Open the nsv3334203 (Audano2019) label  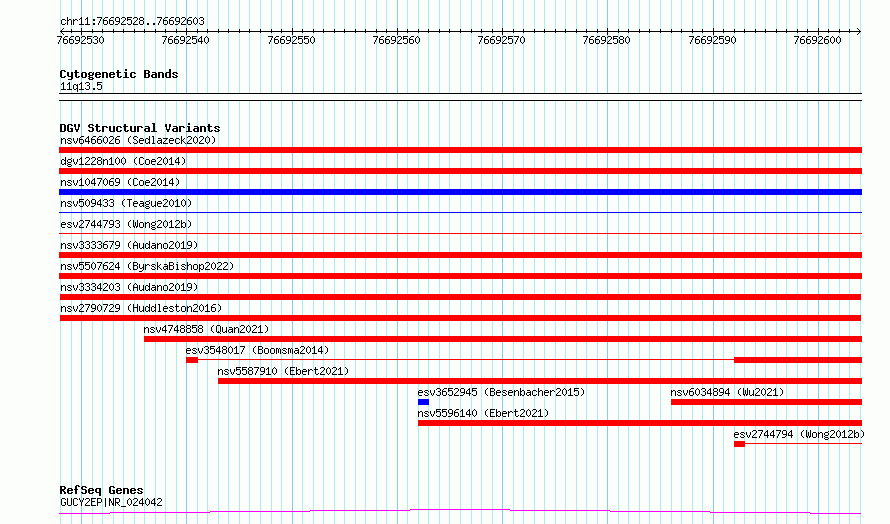129,287
